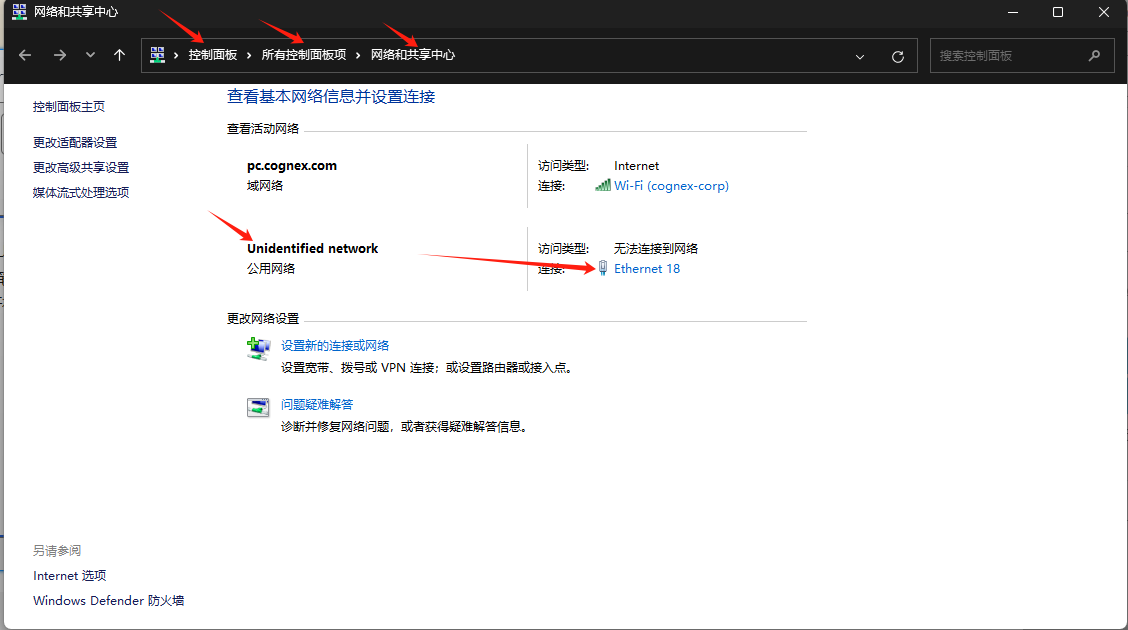Click the Control Panel icon in the address bar
The image size is (1128, 630).
pyautogui.click(x=158, y=55)
